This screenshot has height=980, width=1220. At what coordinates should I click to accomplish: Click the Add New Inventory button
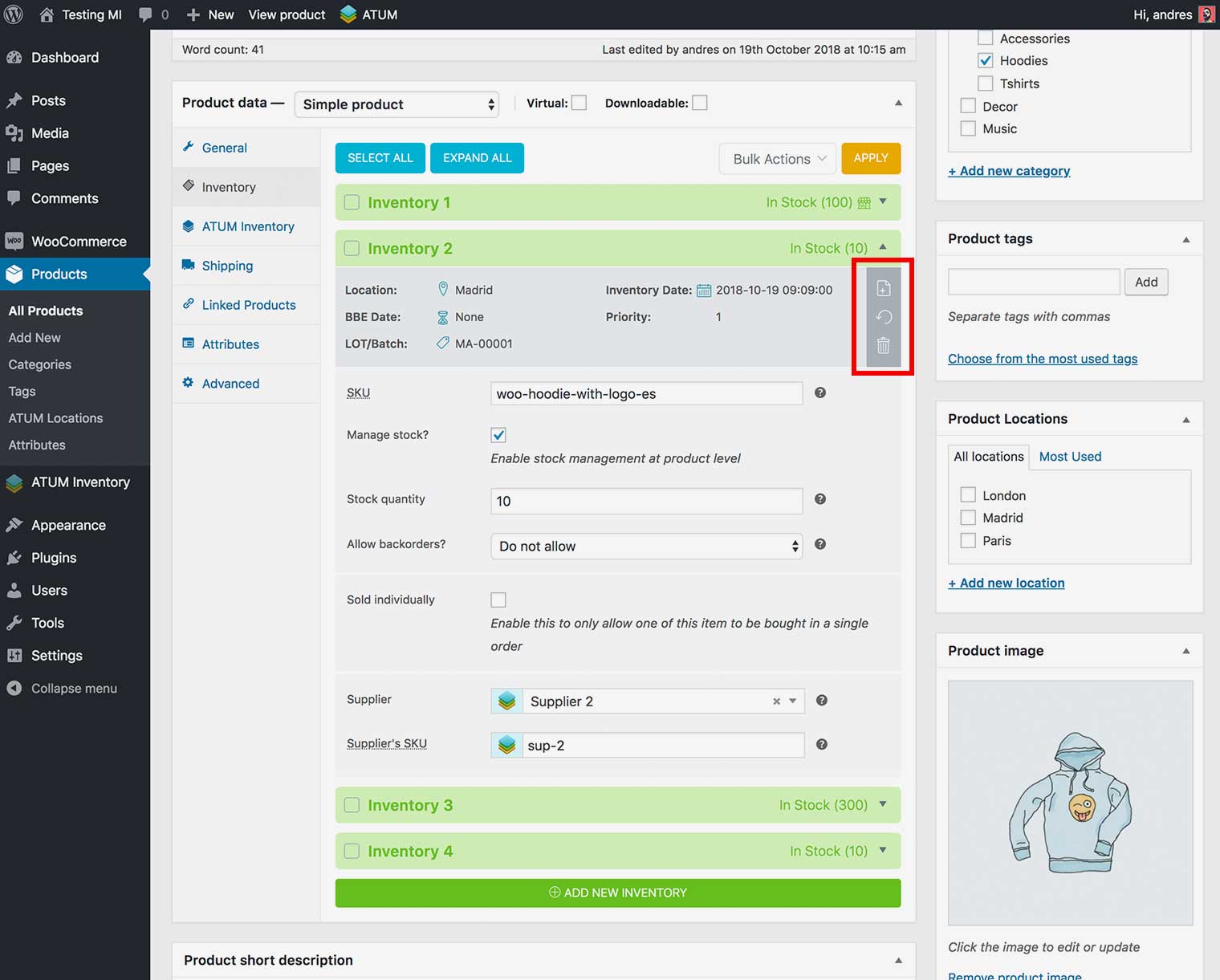point(617,893)
